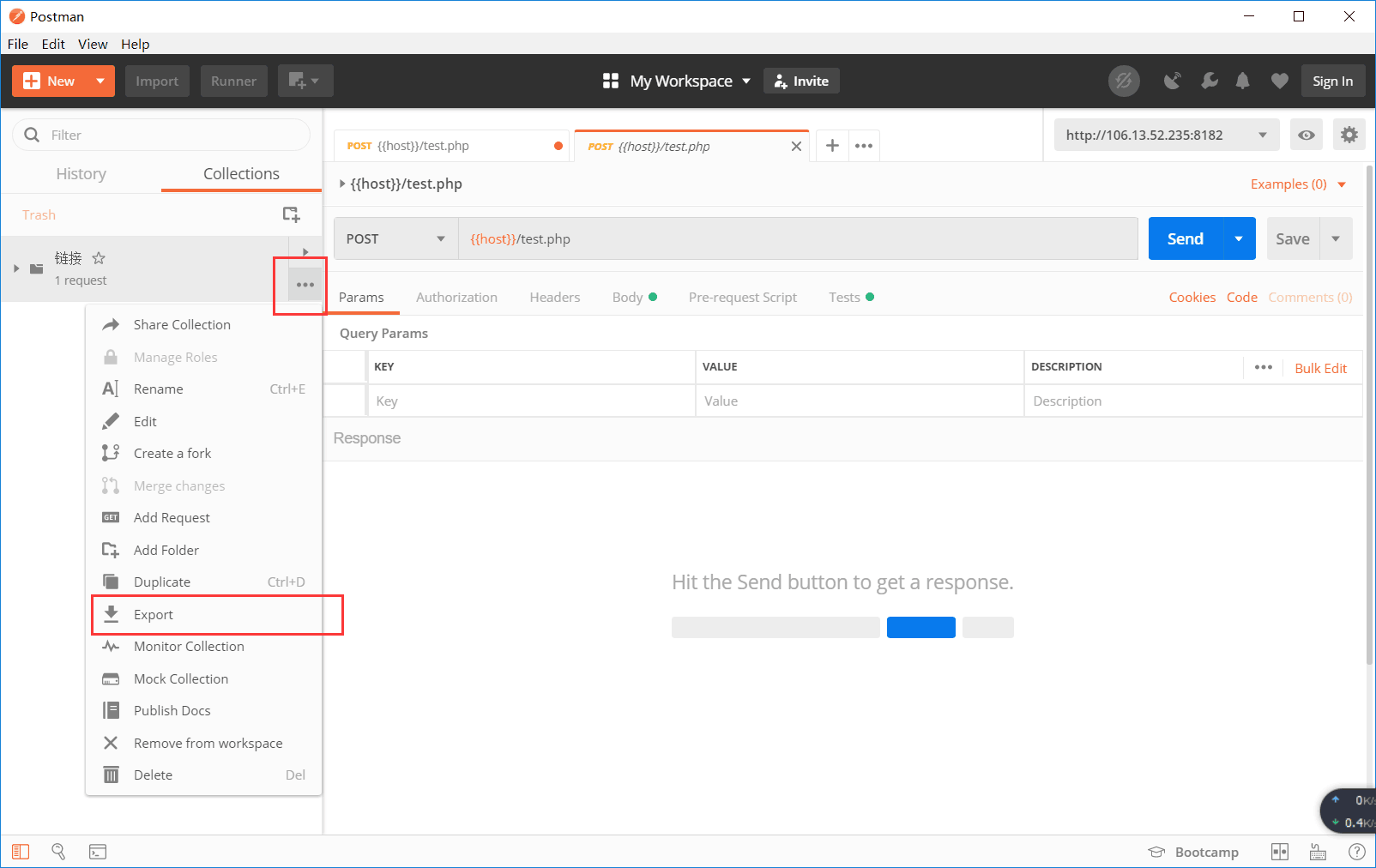The height and width of the screenshot is (868, 1376).
Task: Choose Delete in the context menu
Action: pyautogui.click(x=203, y=775)
